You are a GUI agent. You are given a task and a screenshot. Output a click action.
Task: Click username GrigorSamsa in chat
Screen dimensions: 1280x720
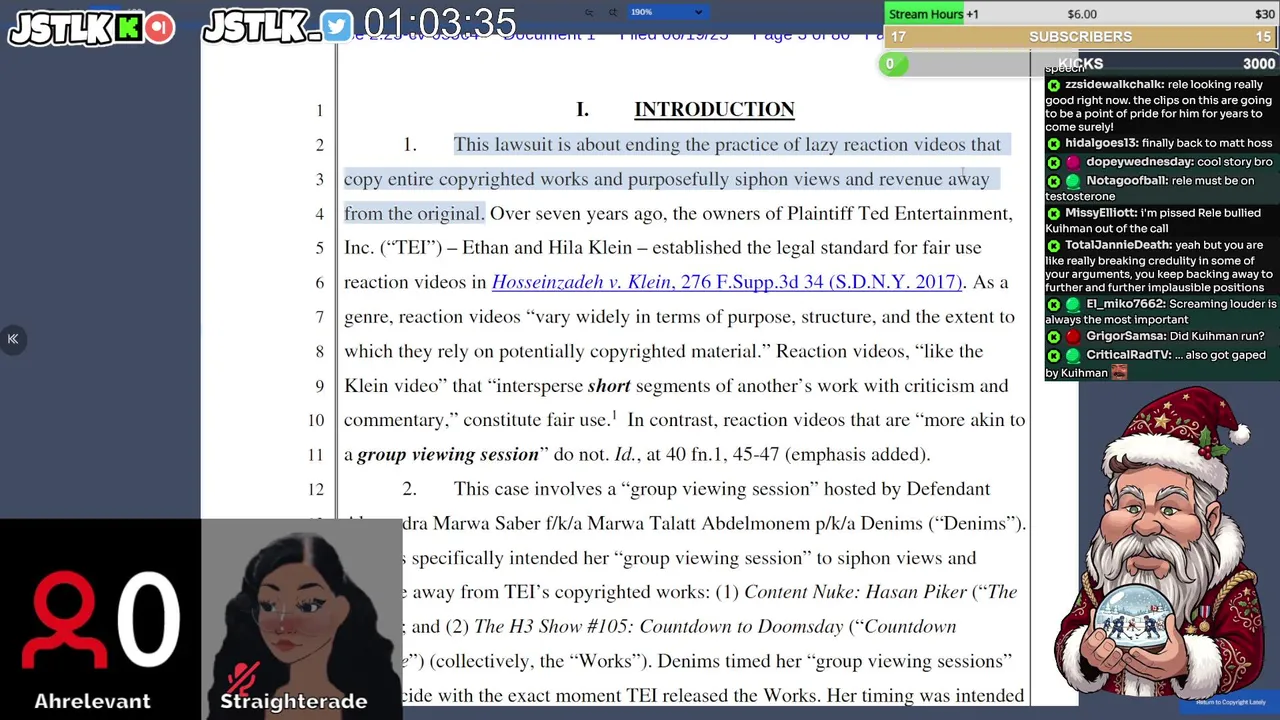[x=1126, y=337]
